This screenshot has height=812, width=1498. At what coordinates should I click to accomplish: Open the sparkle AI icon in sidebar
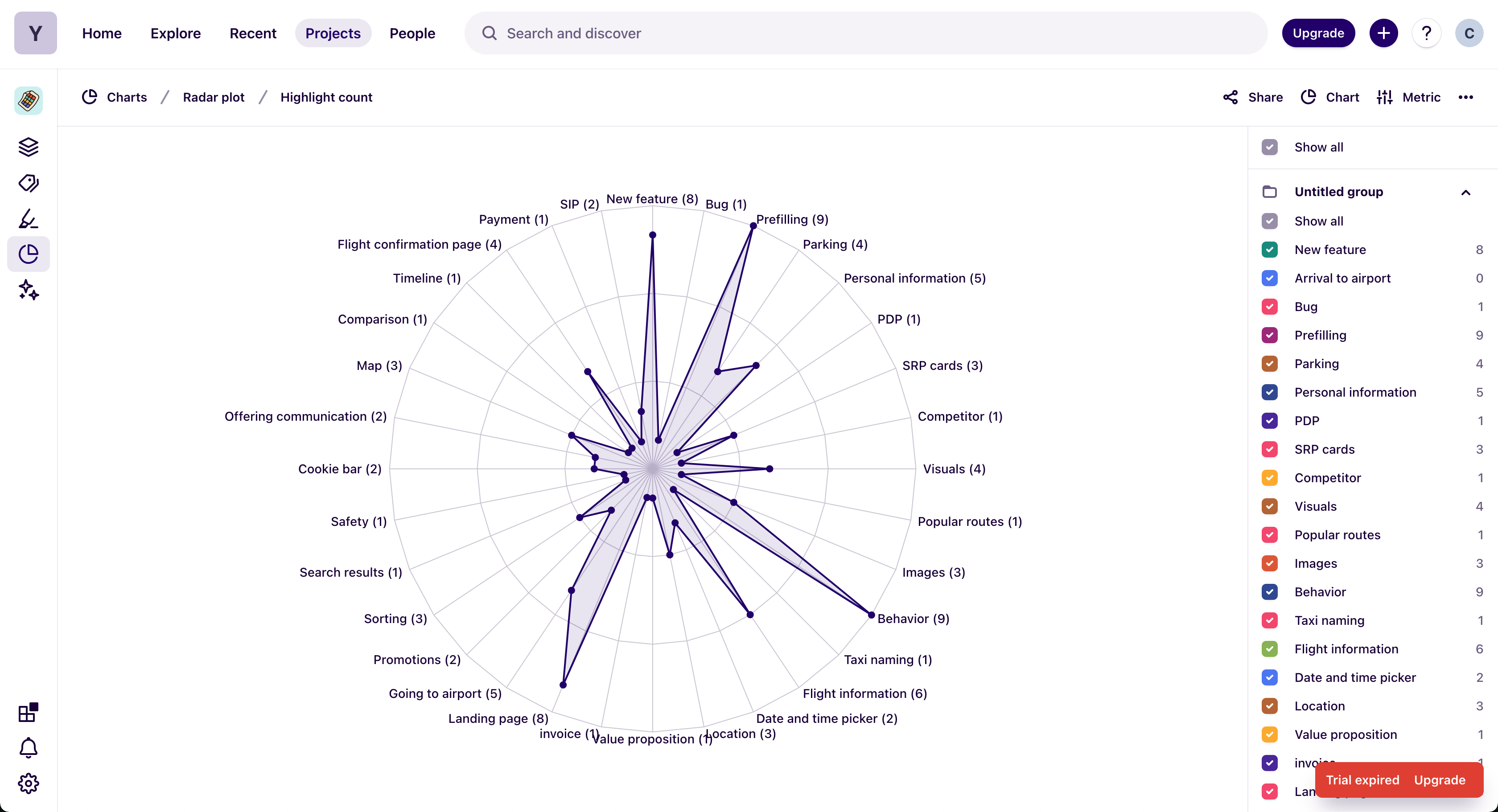click(28, 290)
